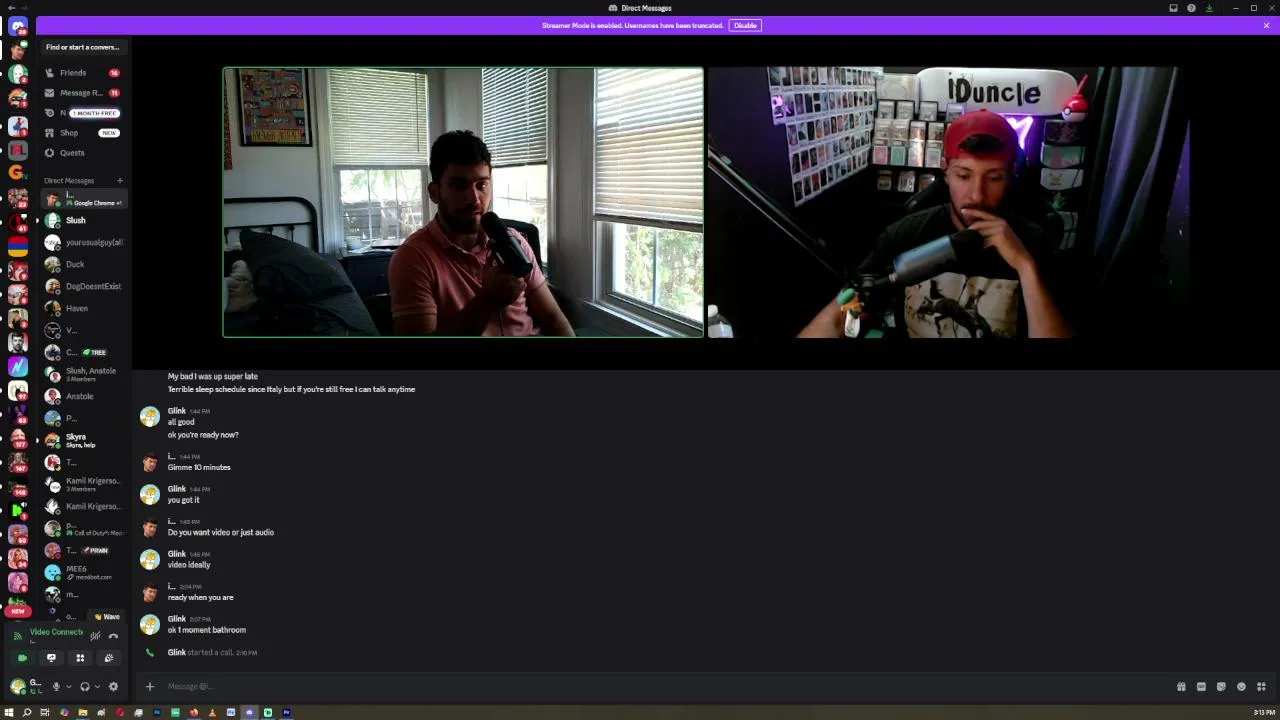Open Task View on the taskbar
This screenshot has height=720, width=1280.
coord(46,712)
